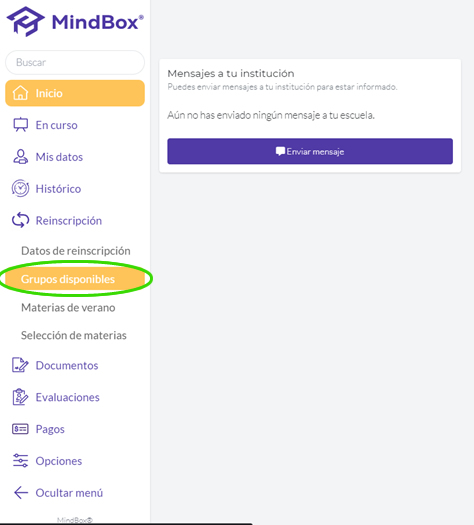Go to Materias de verano

68,307
